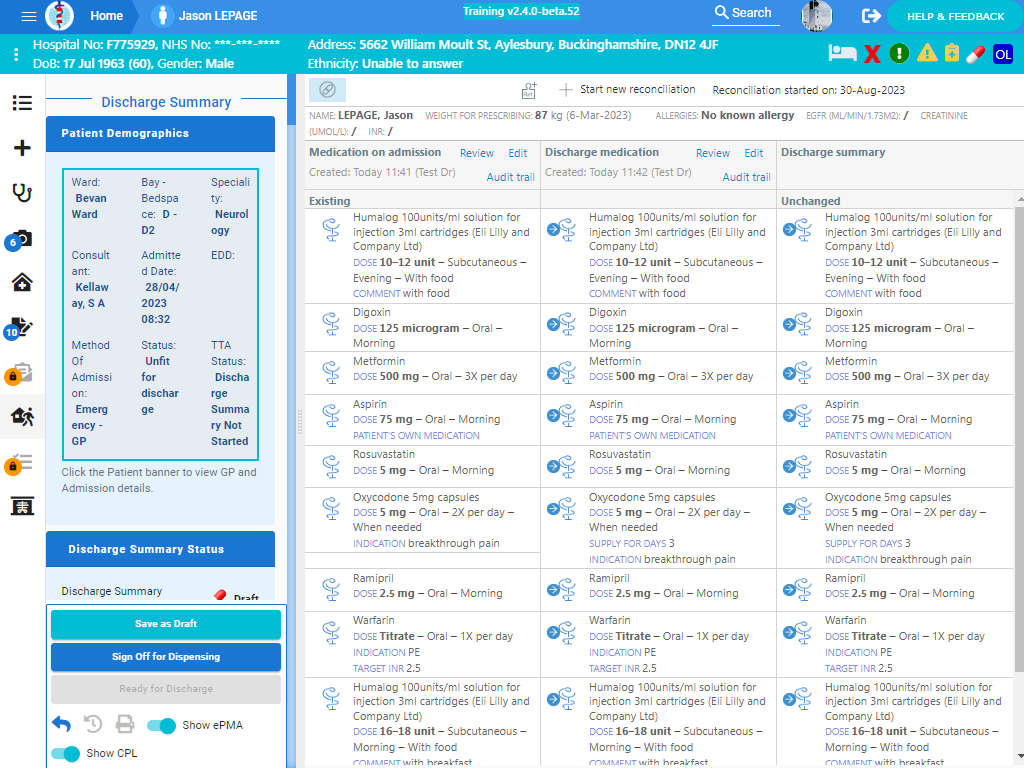Click Save as Draft
Screen dimensions: 1024x768
point(166,624)
